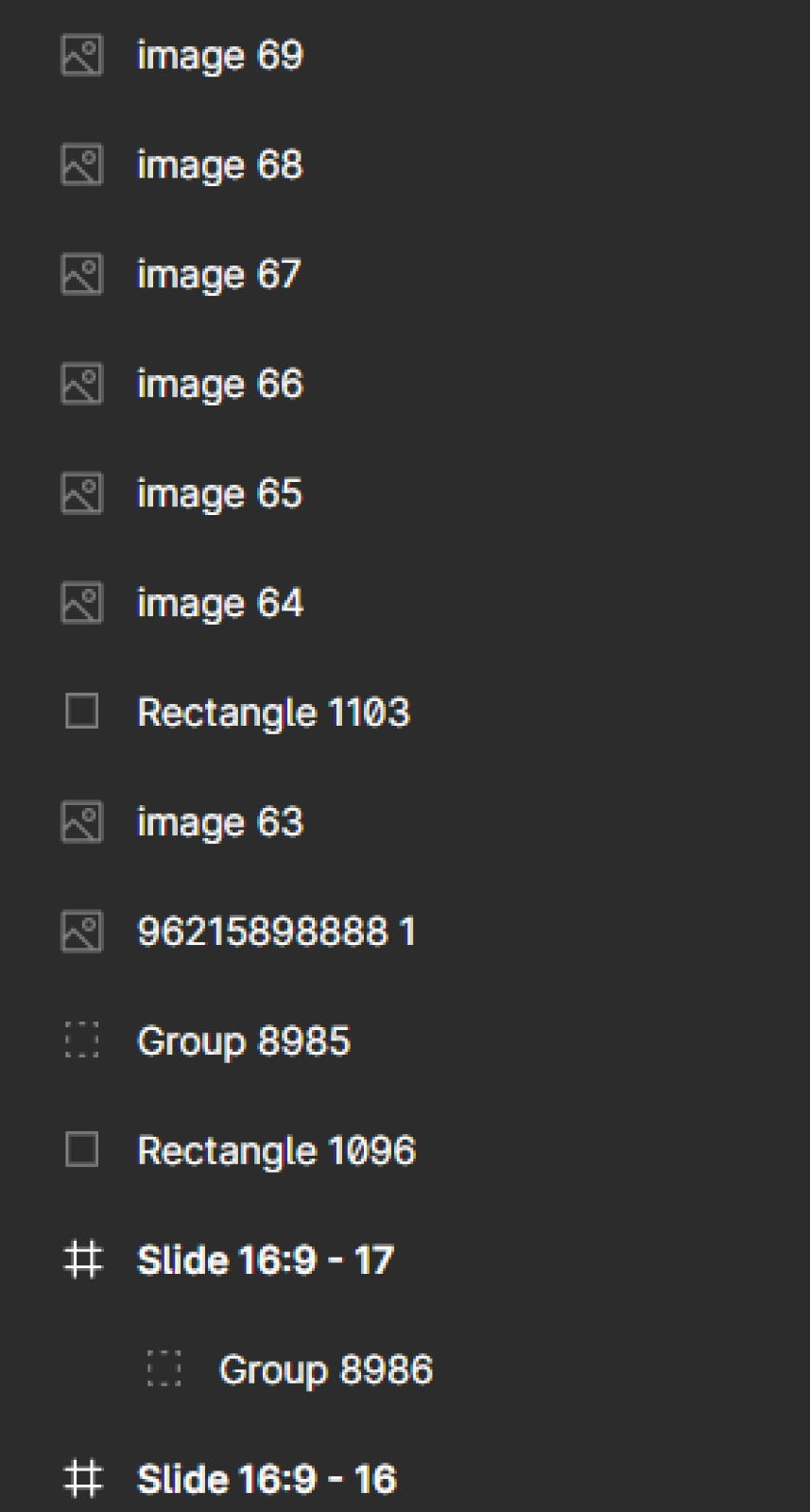Click the image icon beside 96215898888 1

pos(81,933)
